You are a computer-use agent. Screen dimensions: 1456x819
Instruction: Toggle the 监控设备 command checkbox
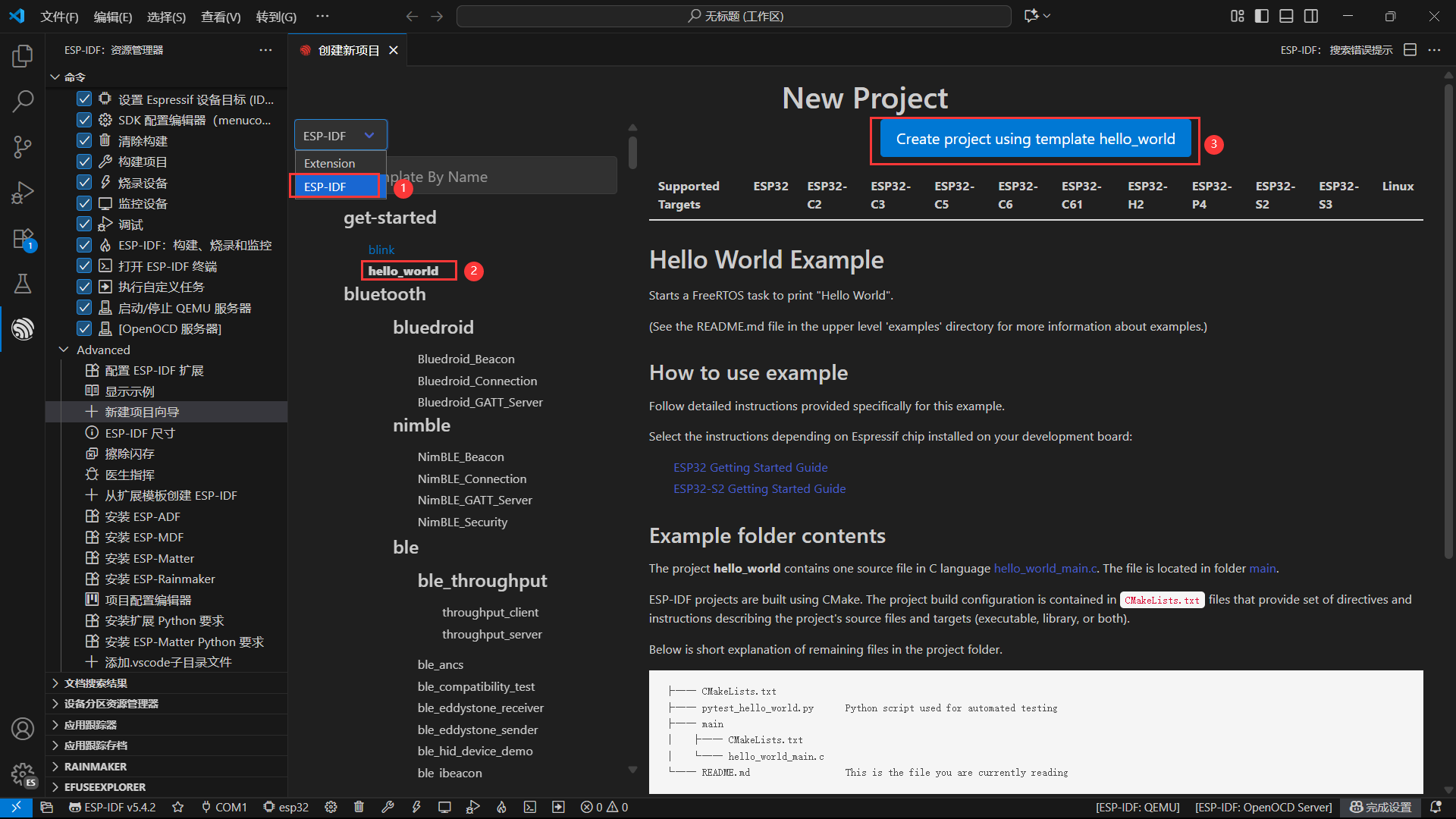[84, 202]
